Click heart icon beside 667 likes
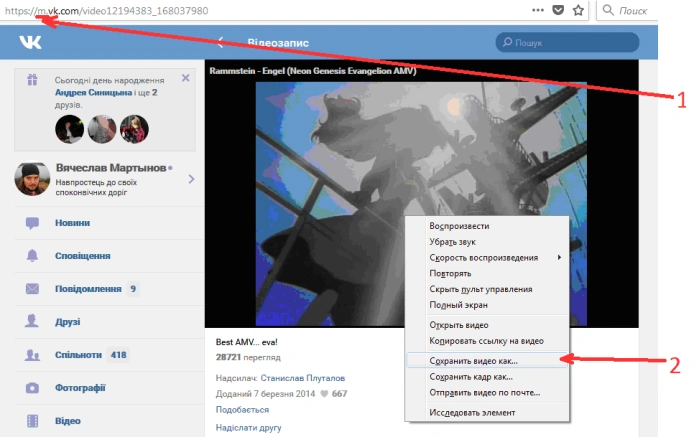 click(x=324, y=394)
